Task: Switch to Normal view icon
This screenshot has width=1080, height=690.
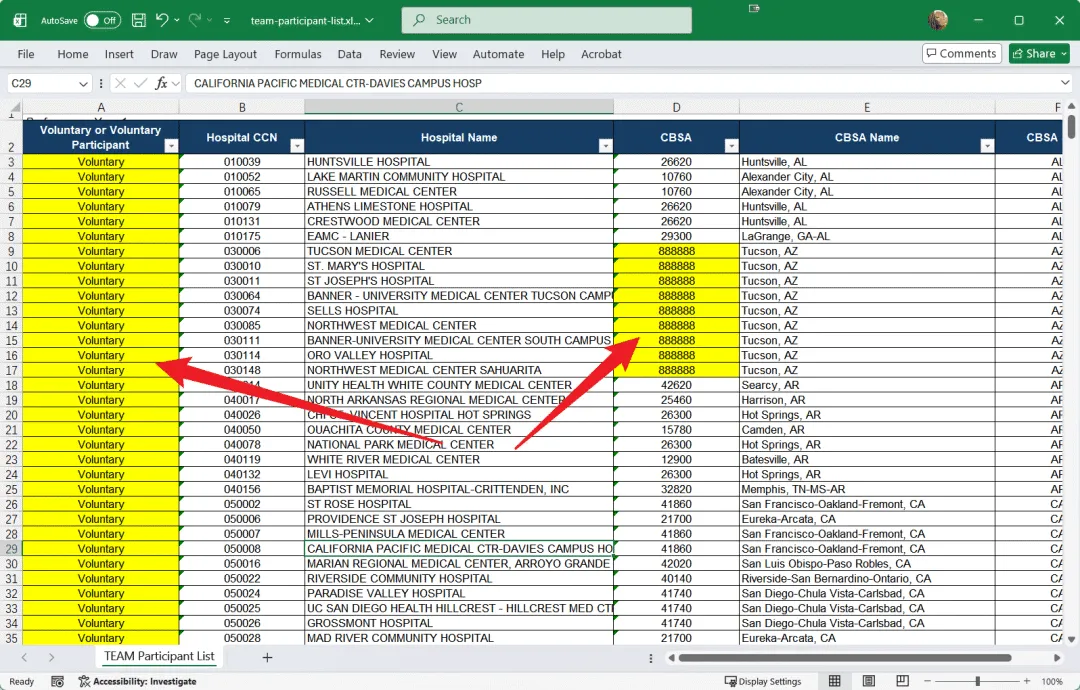Action: 835,681
